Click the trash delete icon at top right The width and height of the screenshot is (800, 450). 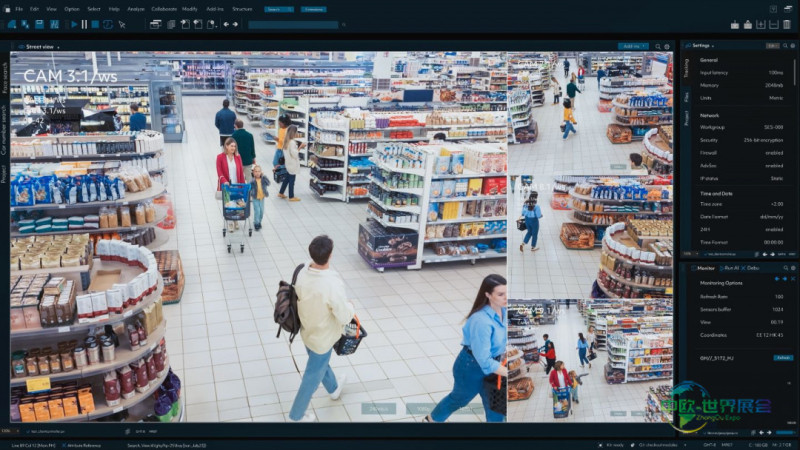click(x=789, y=24)
